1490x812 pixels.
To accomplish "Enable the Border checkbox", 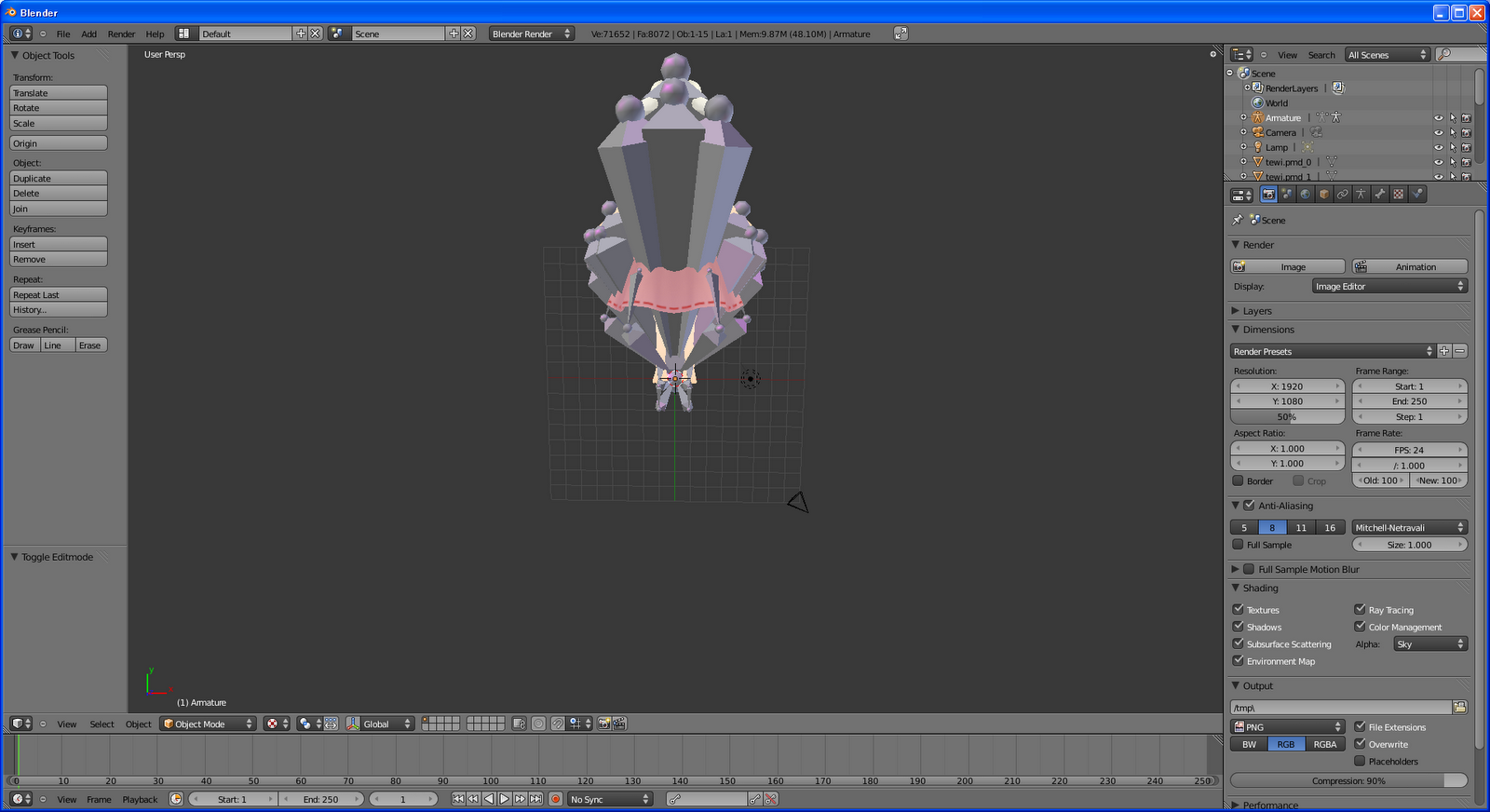I will tap(1238, 480).
